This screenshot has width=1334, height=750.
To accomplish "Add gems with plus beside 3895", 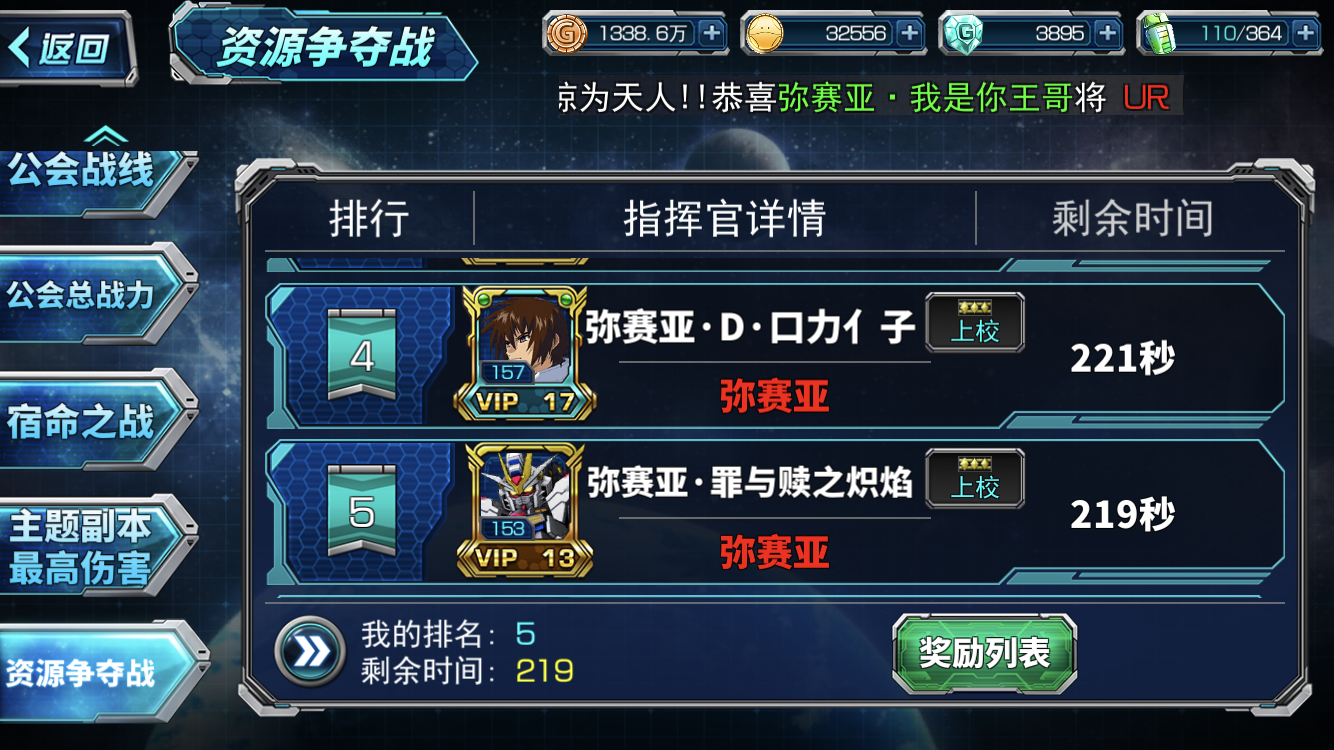I will [1107, 33].
